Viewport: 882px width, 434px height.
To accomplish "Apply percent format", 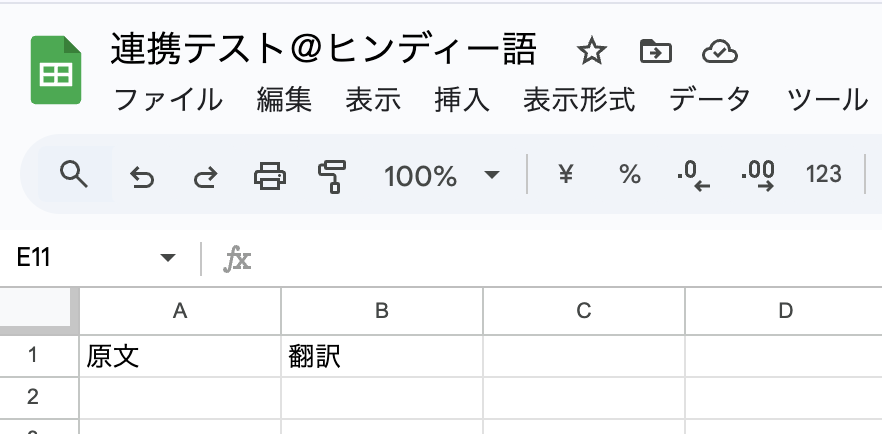I will coord(629,175).
